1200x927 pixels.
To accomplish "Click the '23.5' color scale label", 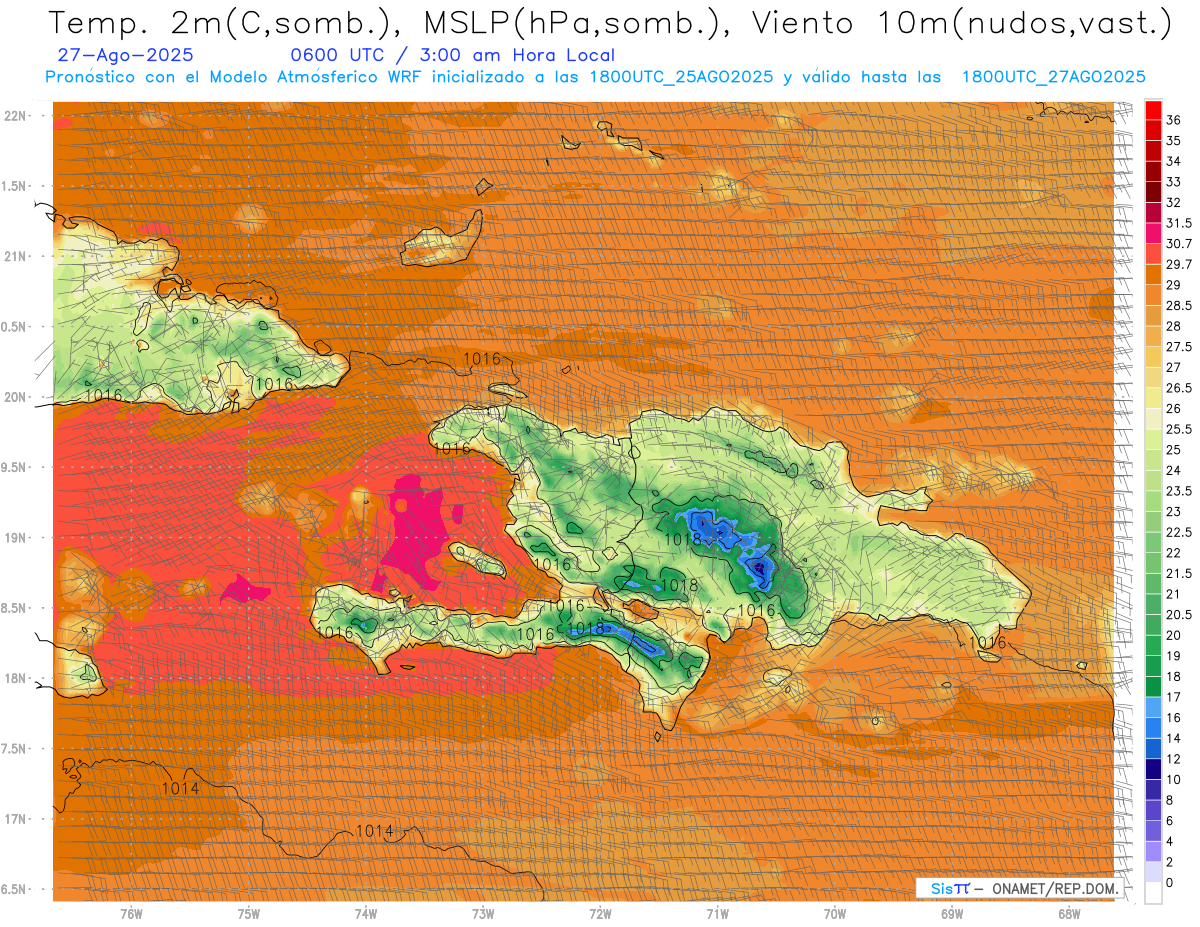I will pos(1179,491).
